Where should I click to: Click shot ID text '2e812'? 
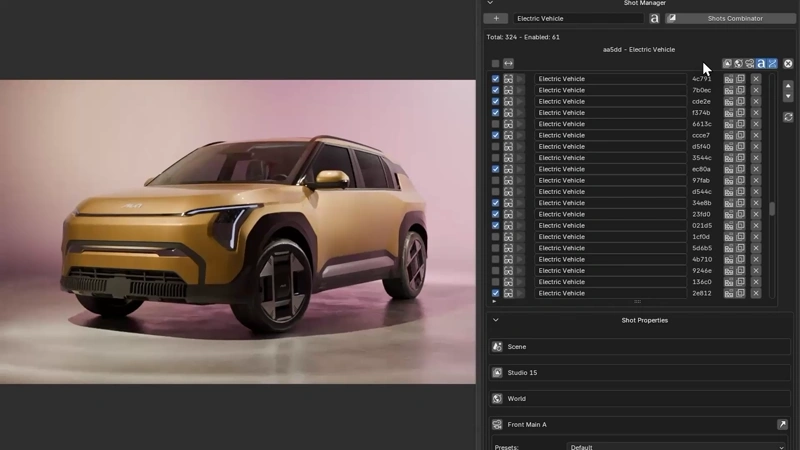702,293
